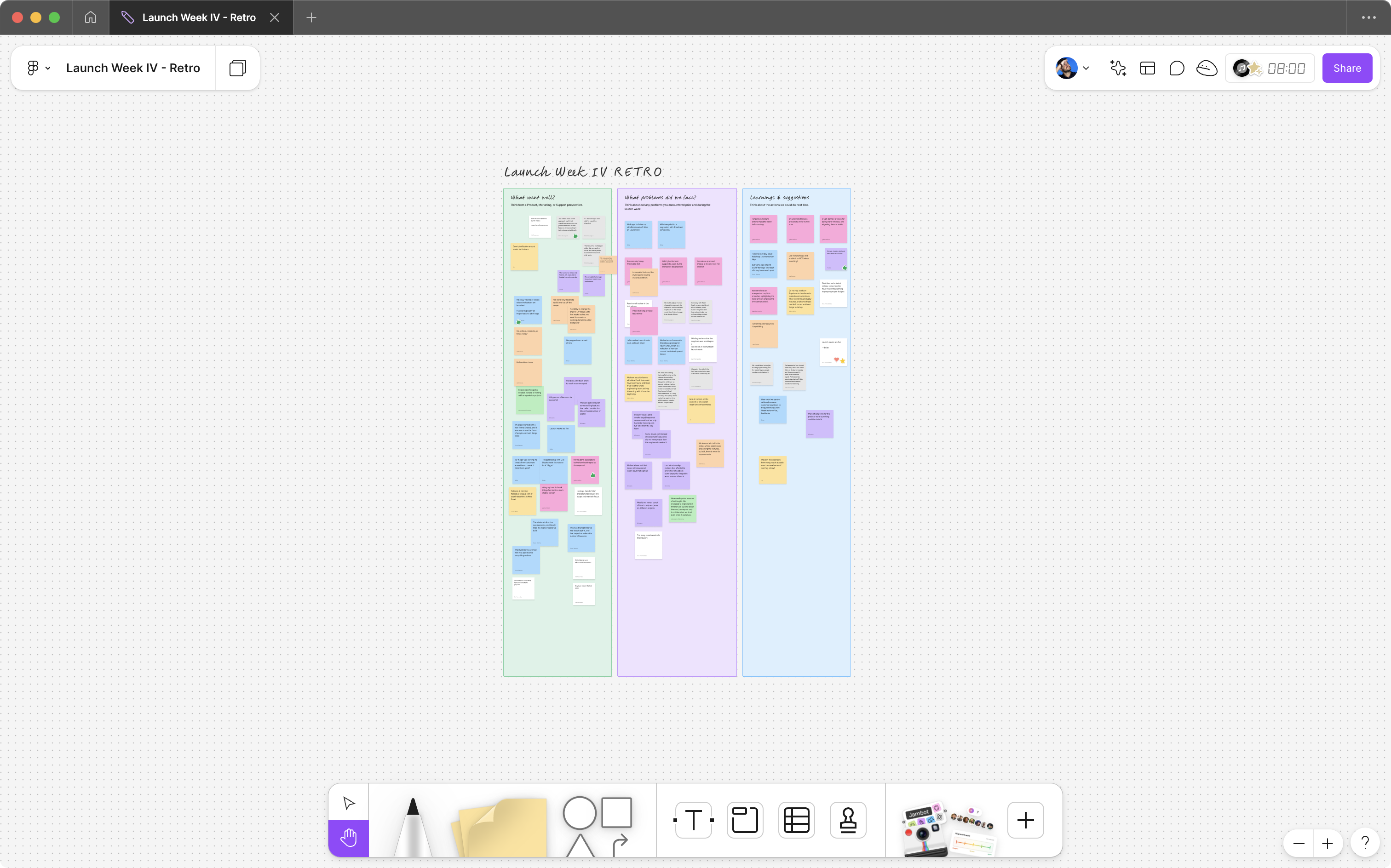Select the connector arrow tool
The height and width of the screenshot is (868, 1391).
click(x=619, y=845)
